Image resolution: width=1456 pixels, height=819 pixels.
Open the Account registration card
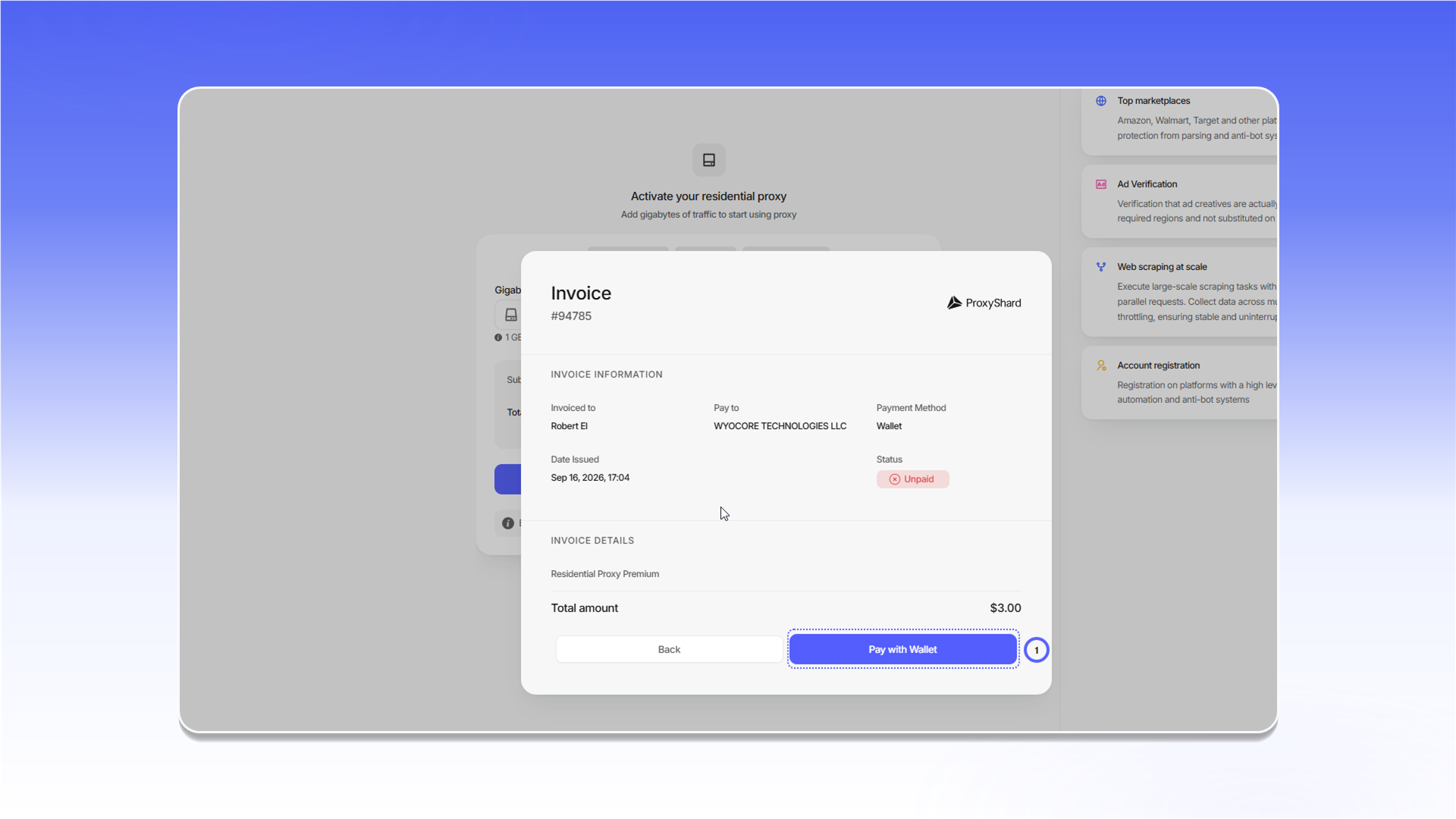click(x=1179, y=382)
